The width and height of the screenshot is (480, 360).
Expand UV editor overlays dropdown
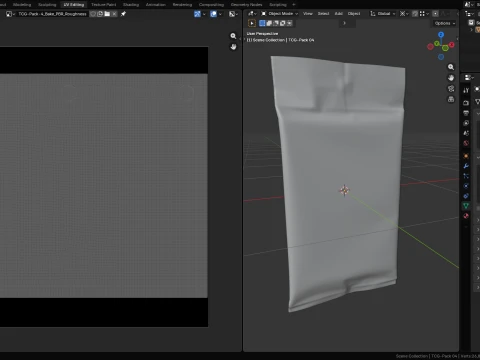[220, 14]
